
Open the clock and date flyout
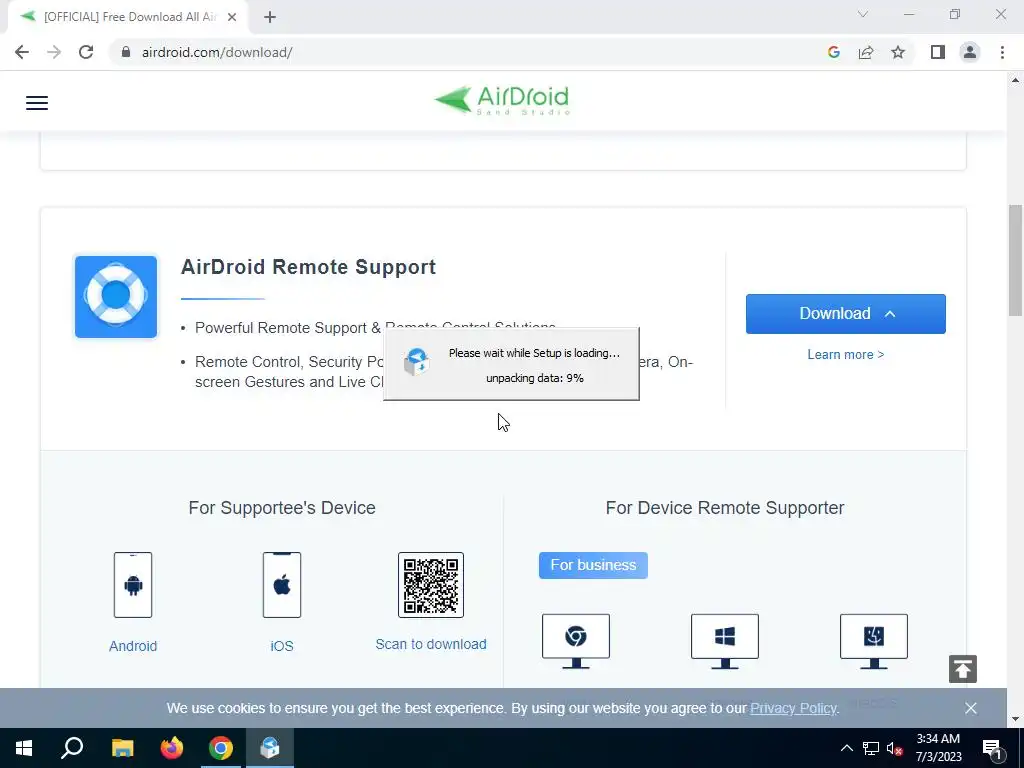[938, 748]
